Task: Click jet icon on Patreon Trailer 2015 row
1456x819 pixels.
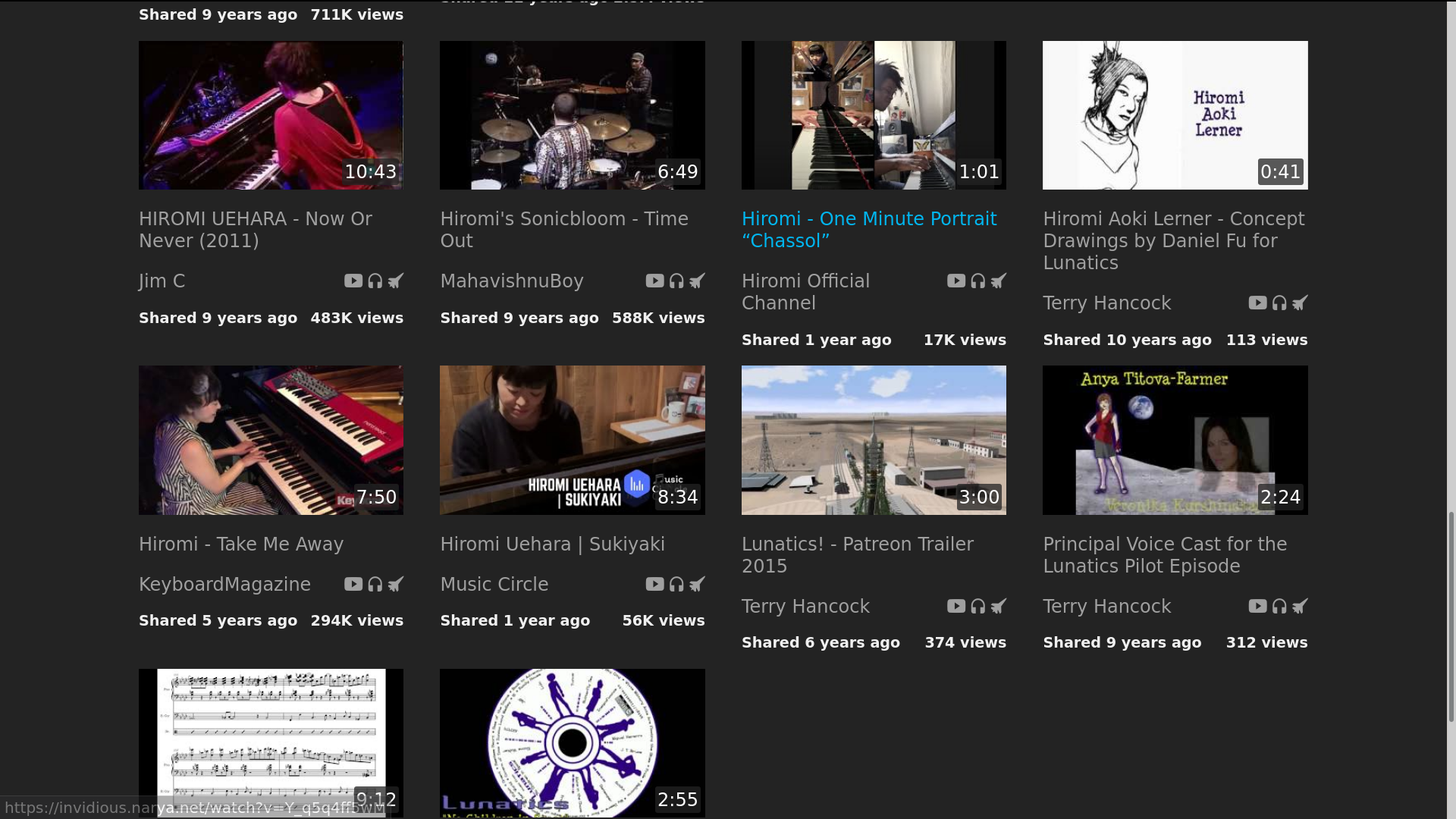Action: point(999,607)
